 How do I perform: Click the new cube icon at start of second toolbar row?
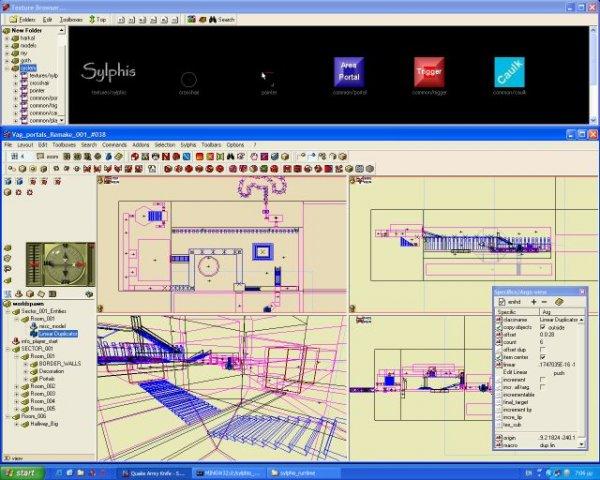(x=12, y=168)
